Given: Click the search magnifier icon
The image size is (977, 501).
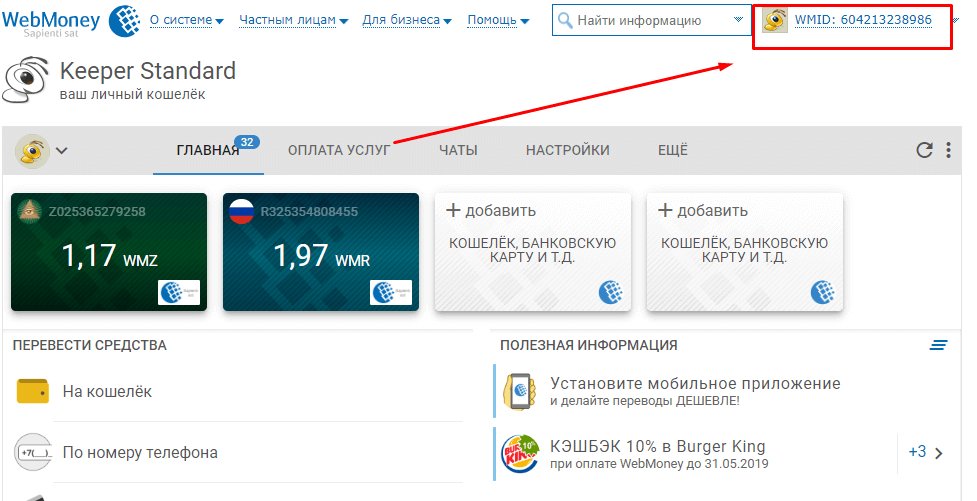Looking at the screenshot, I should [565, 21].
